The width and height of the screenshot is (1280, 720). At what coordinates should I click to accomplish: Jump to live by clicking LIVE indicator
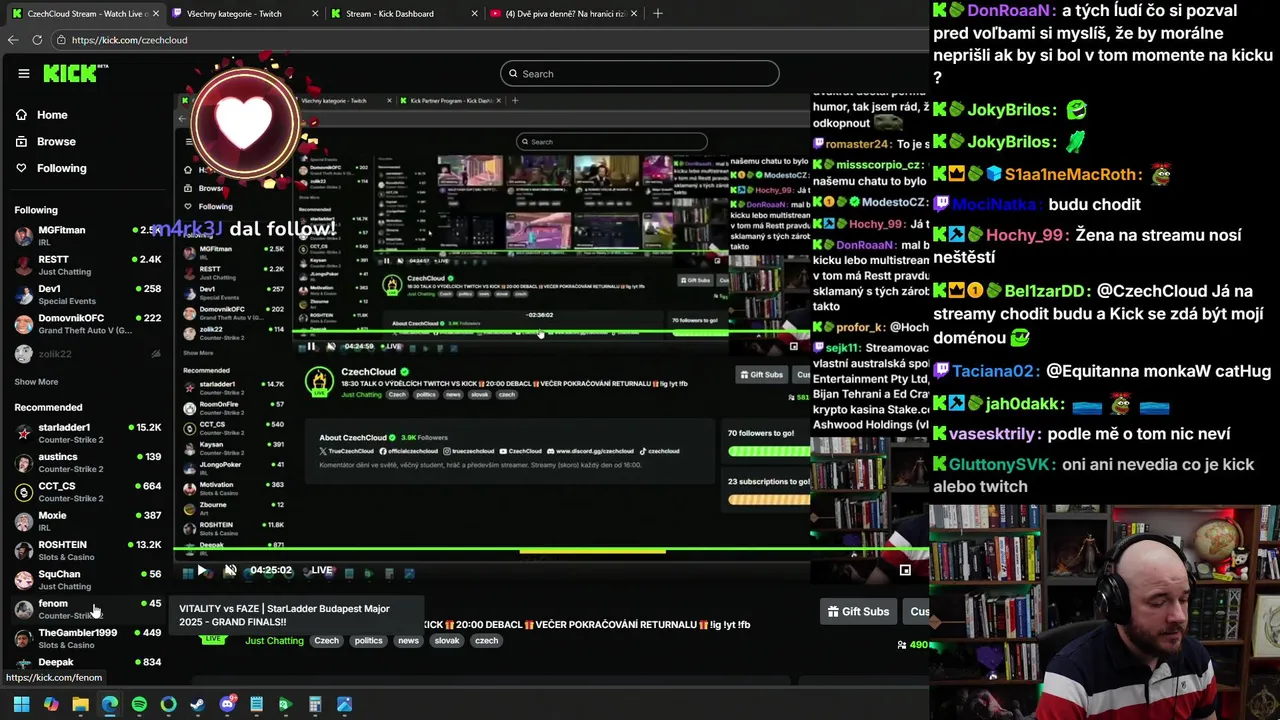click(321, 571)
